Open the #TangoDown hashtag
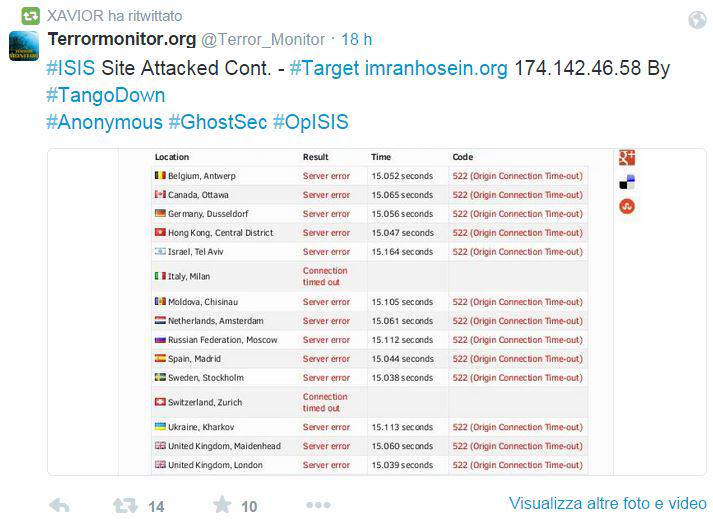The image size is (713, 522). [105, 95]
